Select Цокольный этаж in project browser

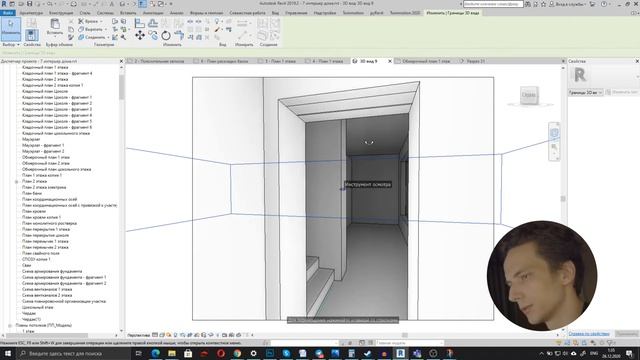pyautogui.click(x=38, y=307)
